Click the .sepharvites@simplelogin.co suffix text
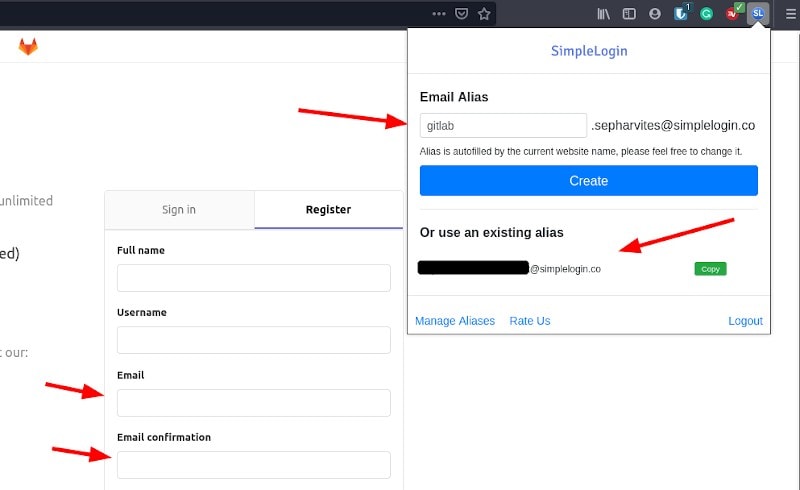 click(673, 126)
